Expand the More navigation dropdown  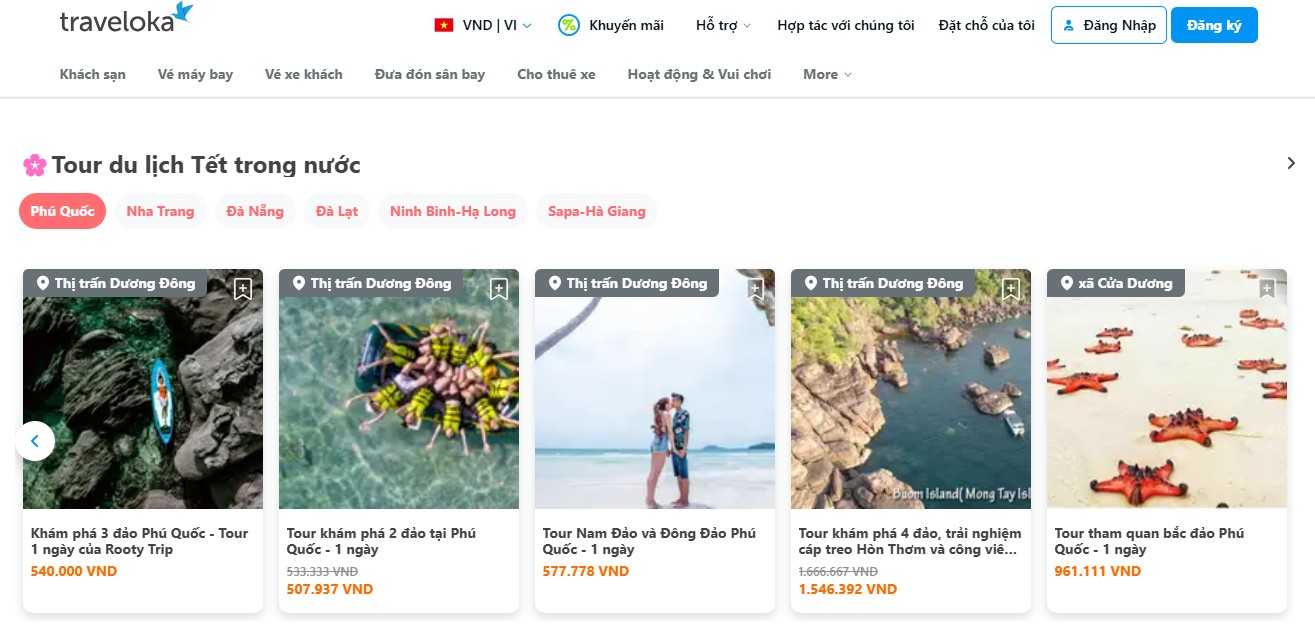pyautogui.click(x=827, y=74)
